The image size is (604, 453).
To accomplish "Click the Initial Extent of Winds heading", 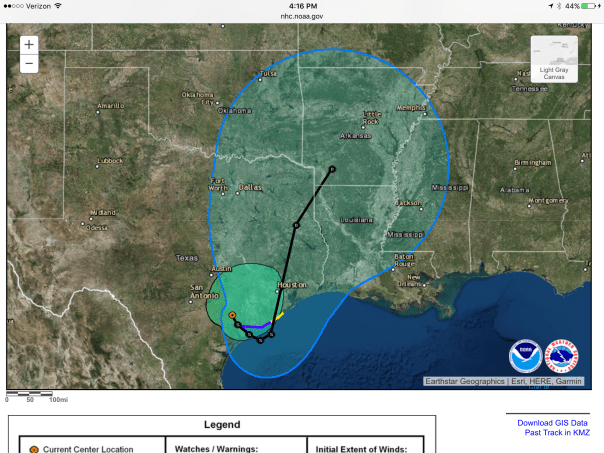I will pos(364,449).
